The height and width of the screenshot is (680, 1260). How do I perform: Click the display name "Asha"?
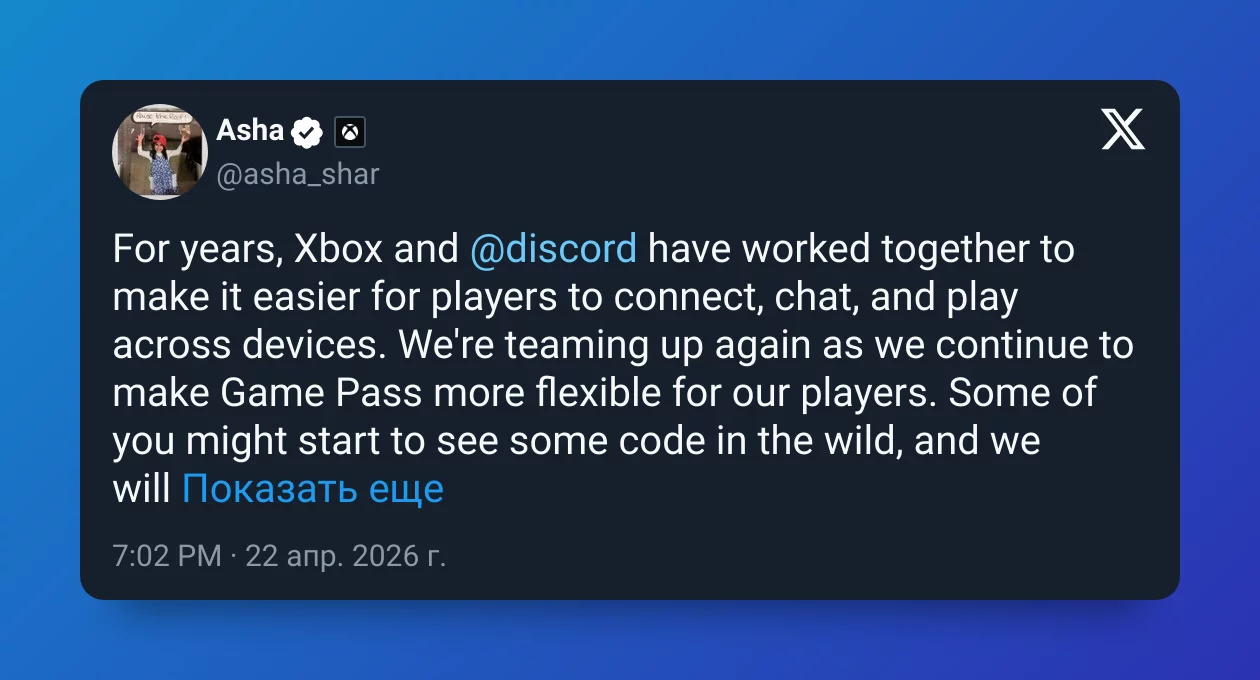click(x=250, y=130)
